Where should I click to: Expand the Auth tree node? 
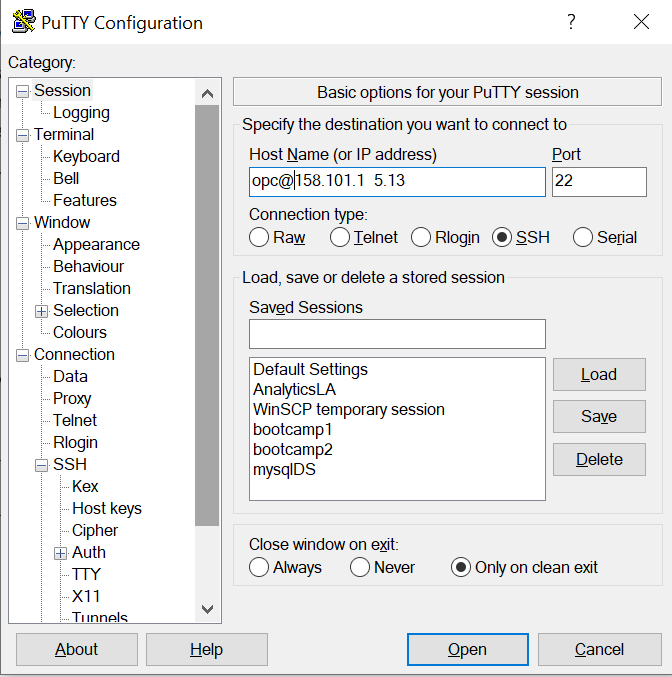click(60, 553)
